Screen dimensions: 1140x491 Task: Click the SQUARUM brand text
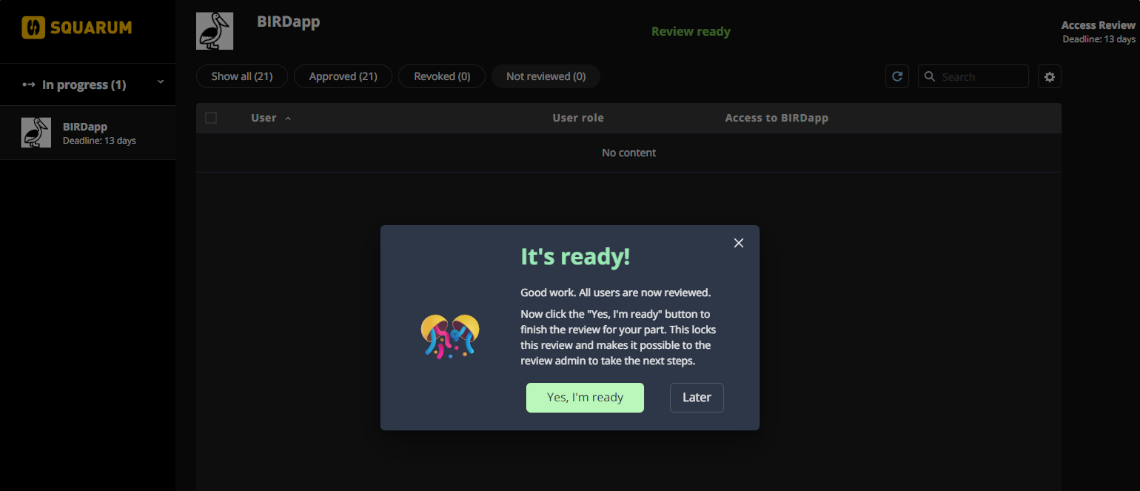tap(91, 28)
